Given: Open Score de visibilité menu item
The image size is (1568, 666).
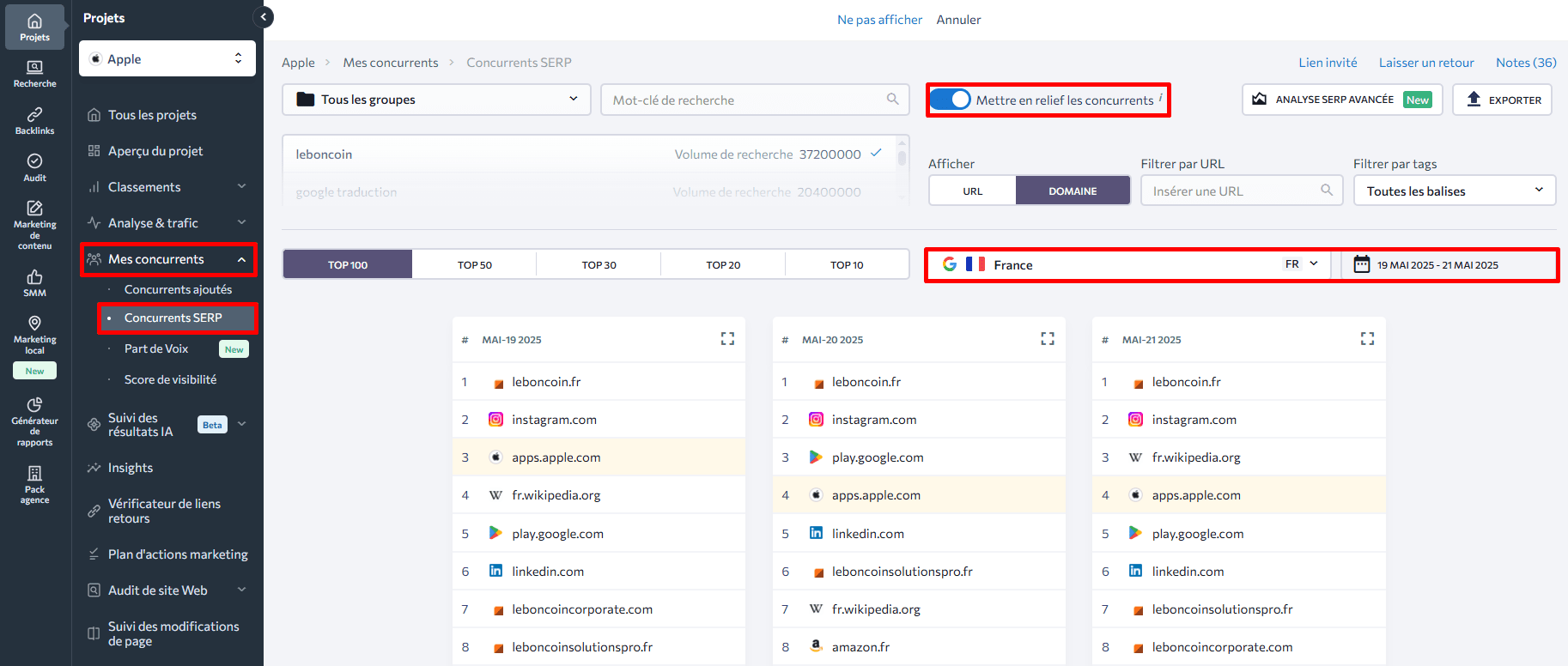Looking at the screenshot, I should [170, 379].
